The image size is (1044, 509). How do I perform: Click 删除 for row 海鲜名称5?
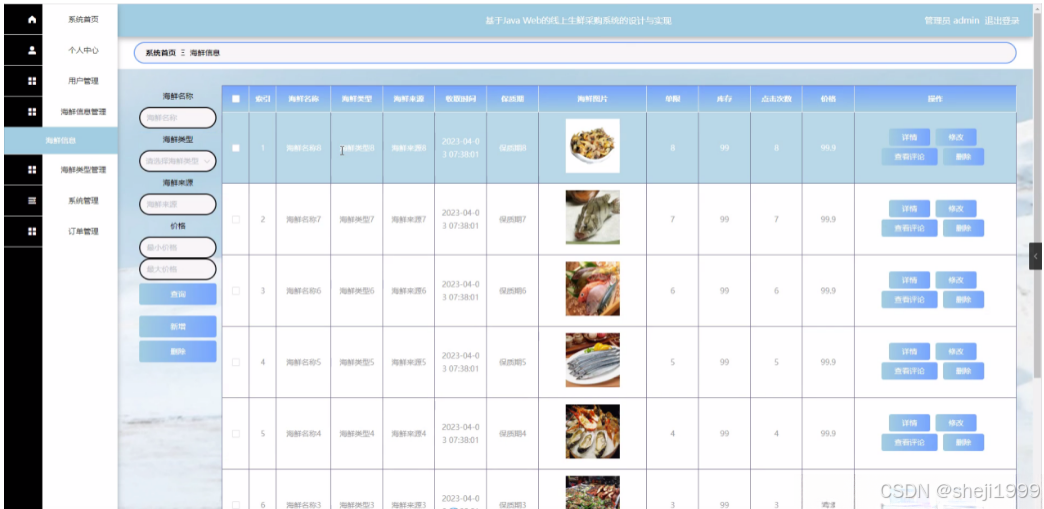point(963,371)
